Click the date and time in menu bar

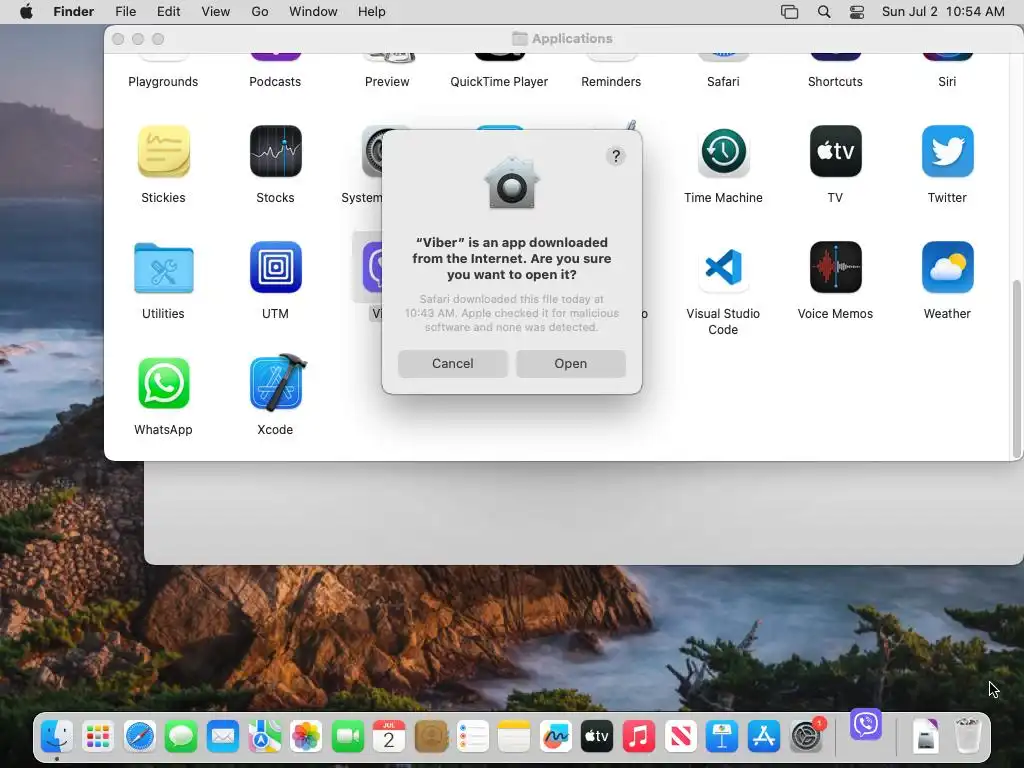pos(943,12)
